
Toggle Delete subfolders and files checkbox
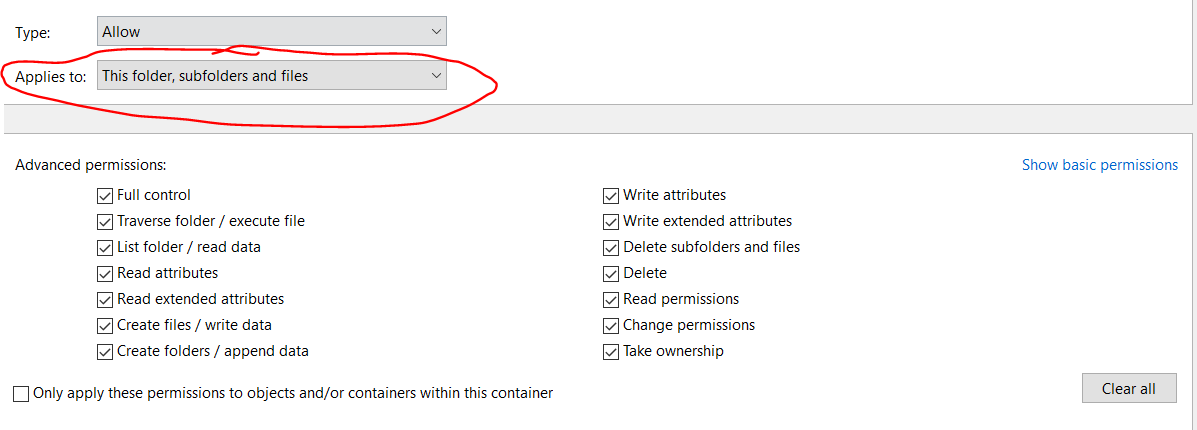(611, 247)
